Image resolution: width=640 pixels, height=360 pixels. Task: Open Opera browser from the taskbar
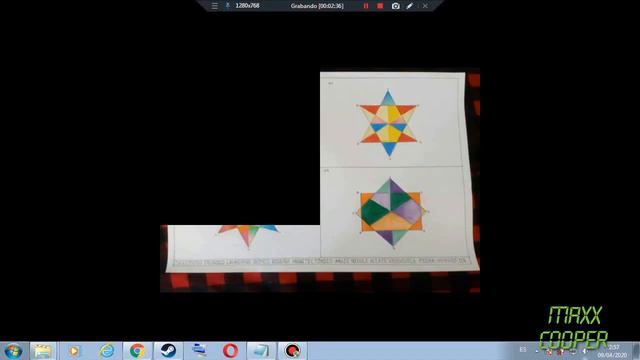pos(230,351)
